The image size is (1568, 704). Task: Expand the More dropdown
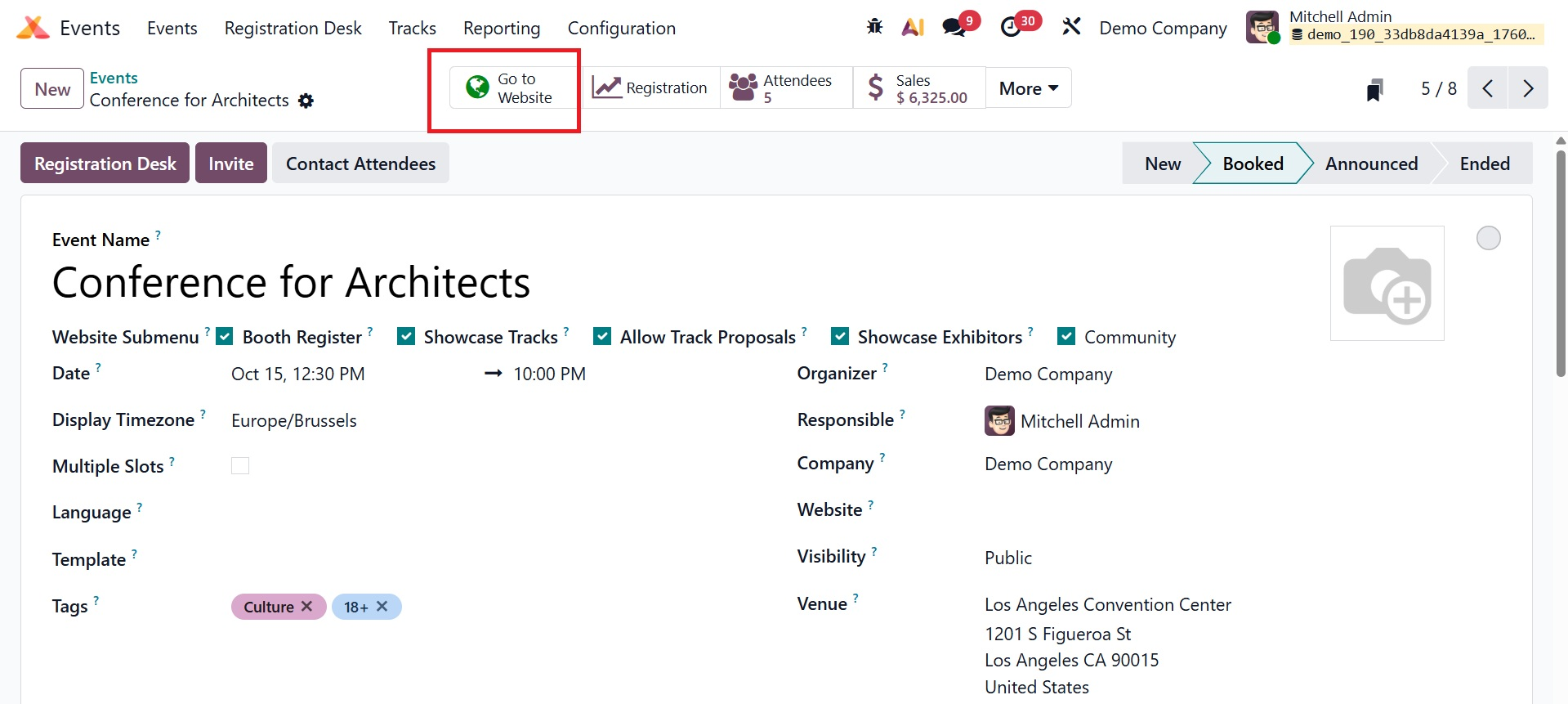tap(1028, 88)
